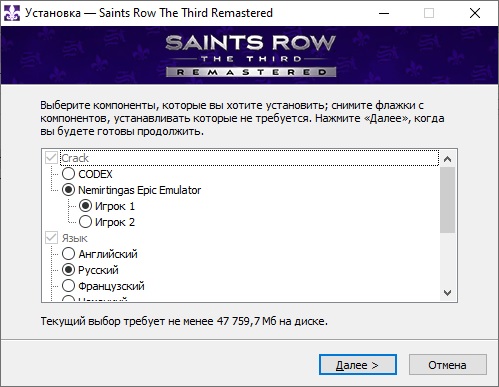Click the scrollbar up arrow in components list
This screenshot has width=499, height=387.
click(447, 159)
